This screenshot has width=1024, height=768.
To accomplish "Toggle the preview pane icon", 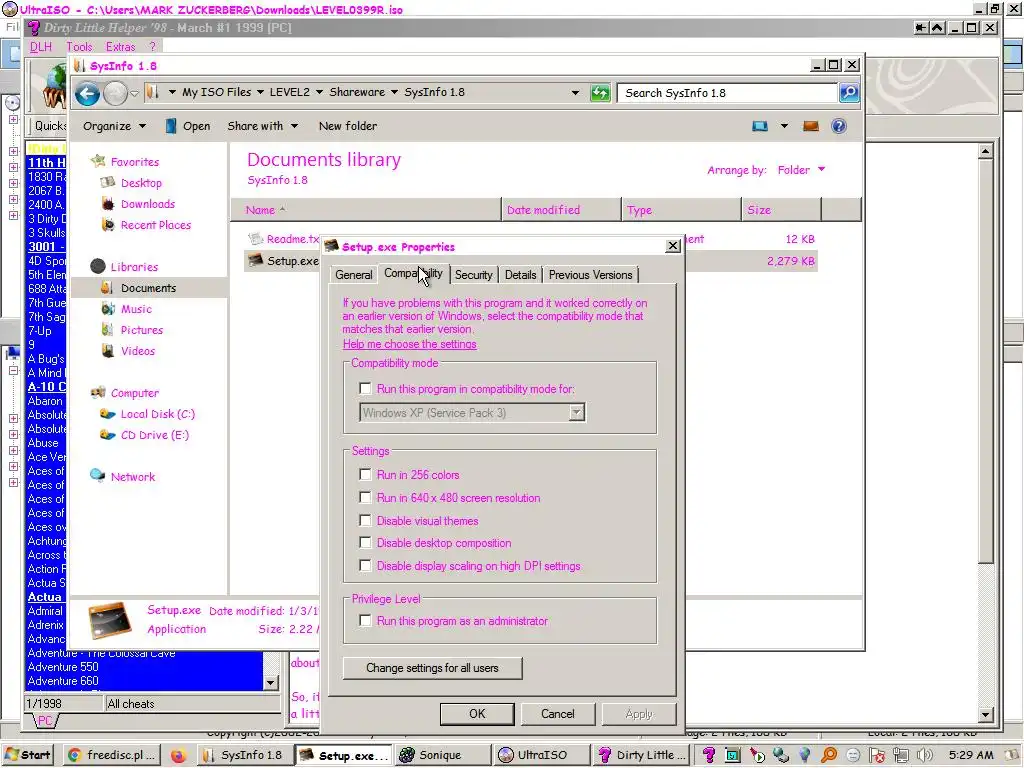I will (x=810, y=126).
